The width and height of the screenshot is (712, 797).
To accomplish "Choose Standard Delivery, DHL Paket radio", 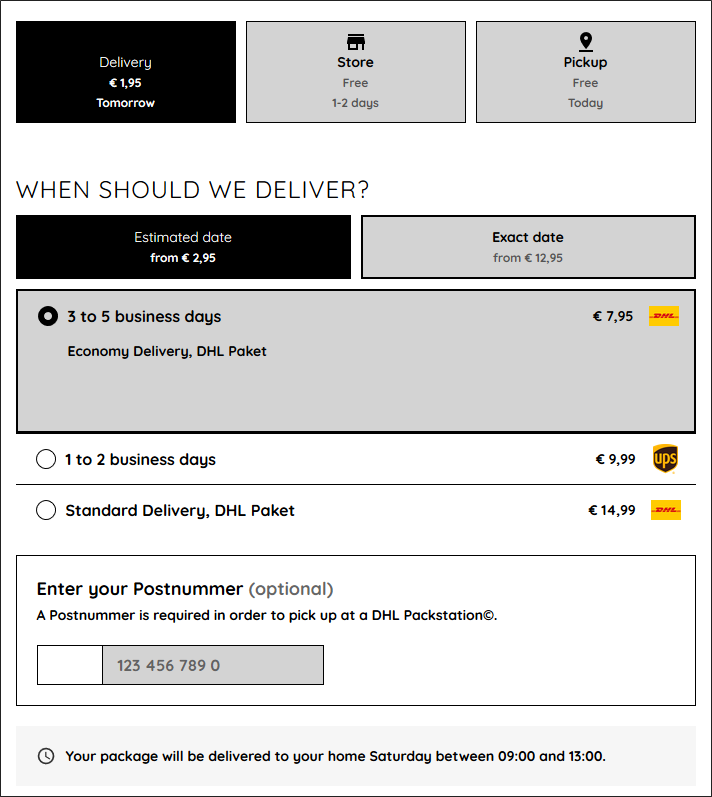I will coord(46,510).
